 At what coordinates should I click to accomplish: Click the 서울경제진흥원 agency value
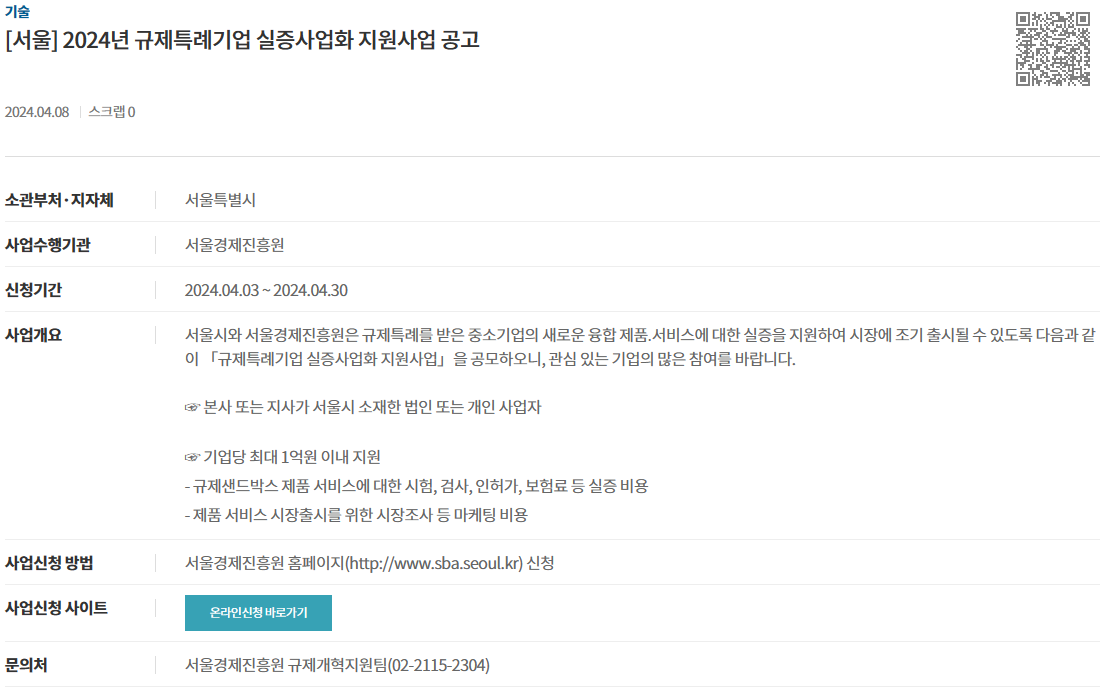click(234, 245)
